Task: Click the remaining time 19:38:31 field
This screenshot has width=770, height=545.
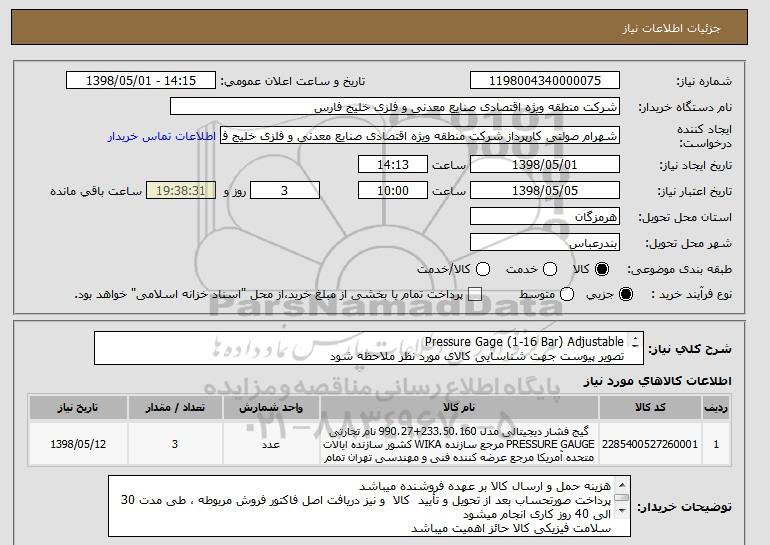Action: pos(181,191)
